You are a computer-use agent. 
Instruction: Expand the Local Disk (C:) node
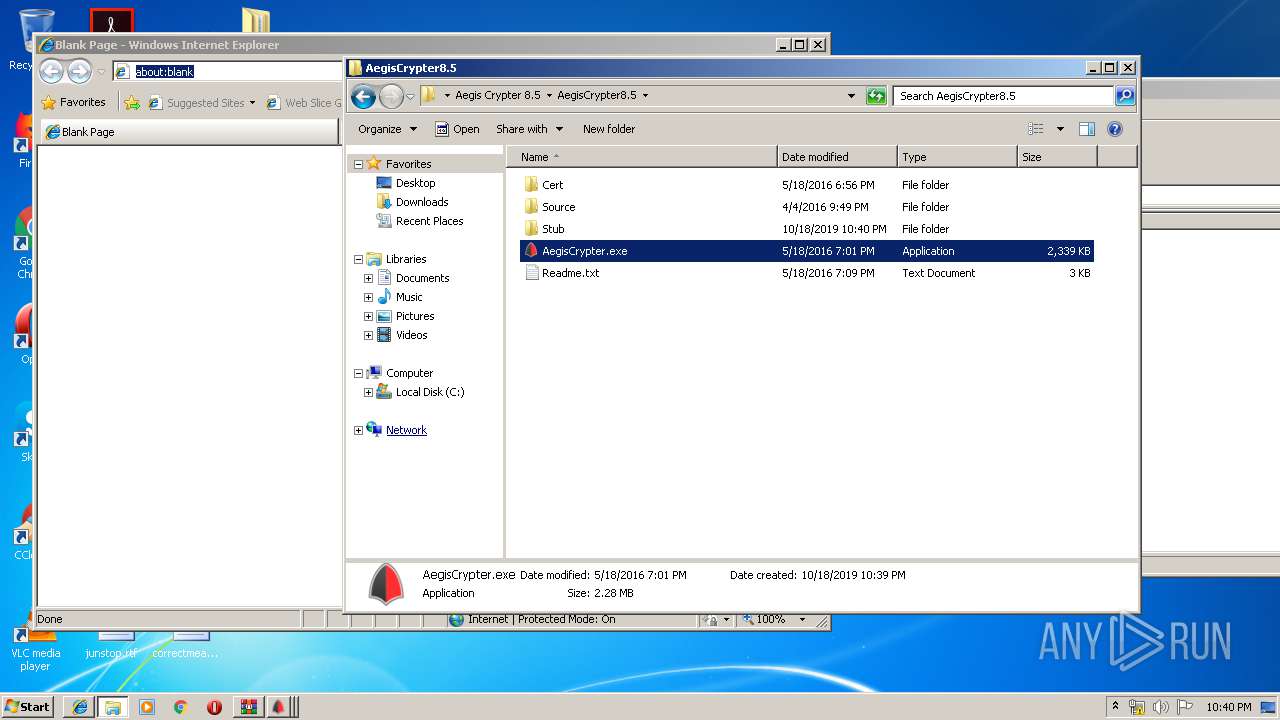click(368, 392)
